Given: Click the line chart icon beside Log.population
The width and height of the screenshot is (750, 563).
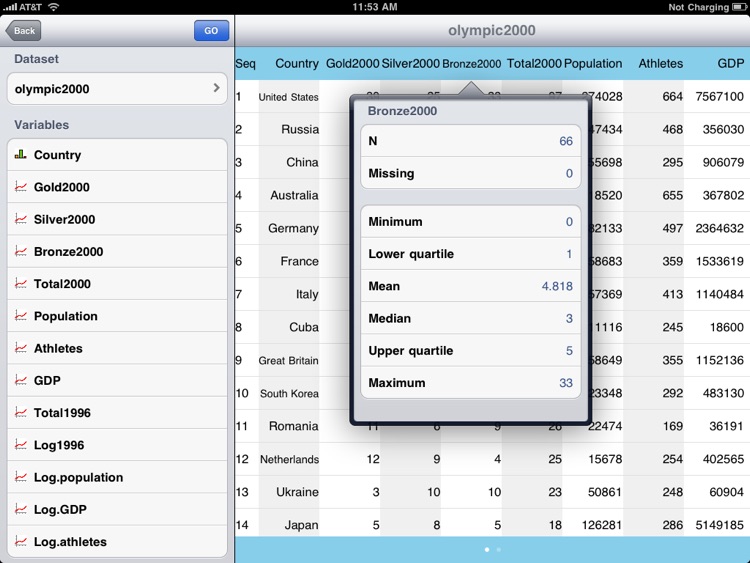Looking at the screenshot, I should [x=21, y=477].
